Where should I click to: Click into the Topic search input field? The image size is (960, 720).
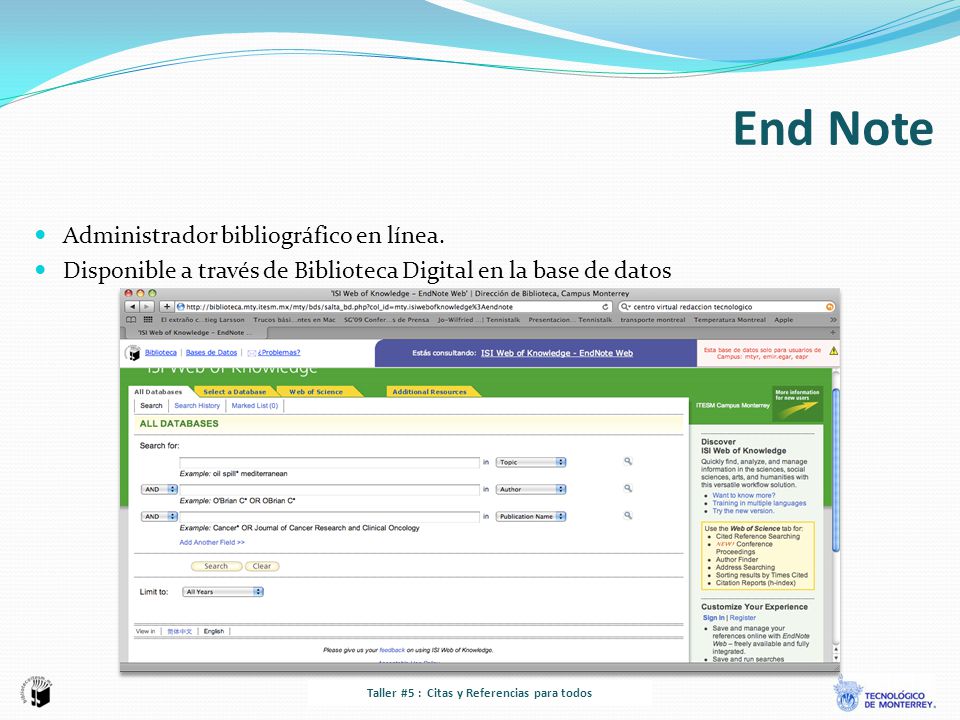pyautogui.click(x=329, y=462)
